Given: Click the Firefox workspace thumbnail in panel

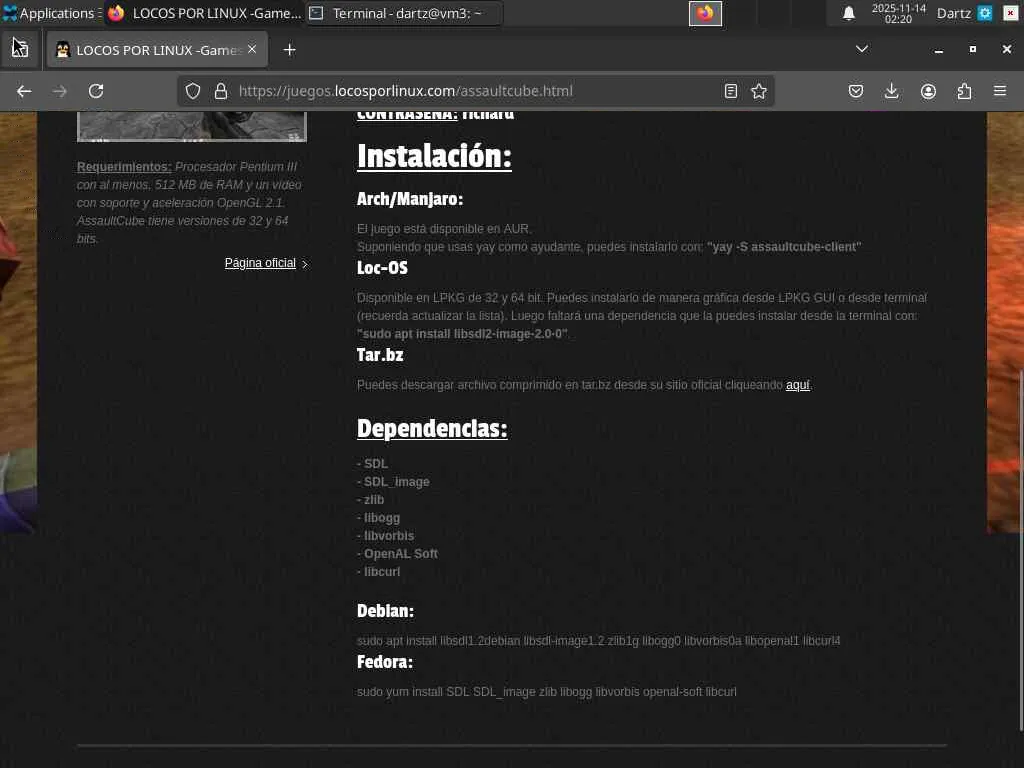Looking at the screenshot, I should pyautogui.click(x=705, y=13).
